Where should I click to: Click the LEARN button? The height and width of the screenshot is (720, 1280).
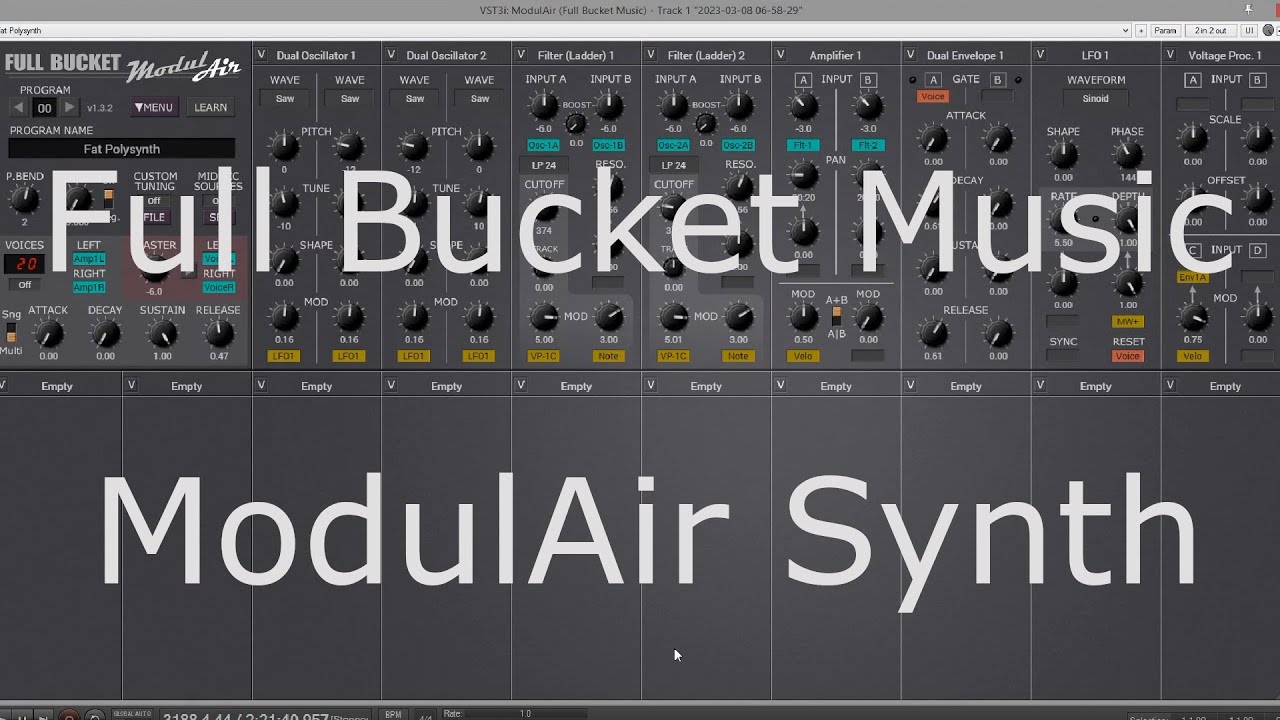210,107
